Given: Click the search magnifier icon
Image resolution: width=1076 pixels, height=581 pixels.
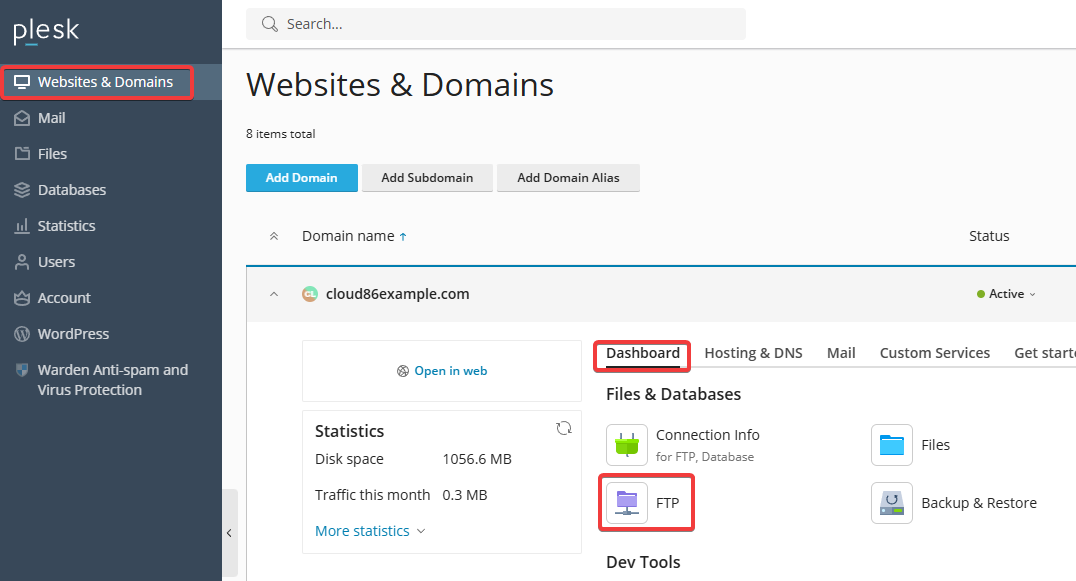Looking at the screenshot, I should [270, 24].
